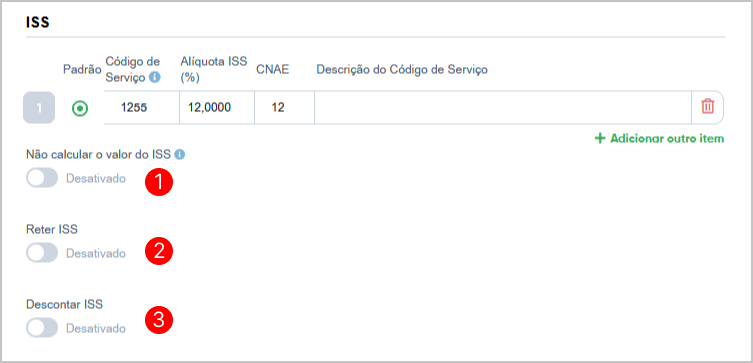The image size is (753, 363).
Task: Activate the Descontar ISS switch
Action: tap(42, 328)
